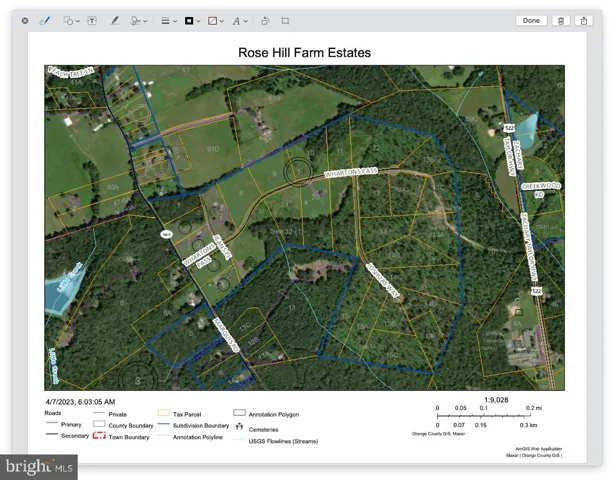
Task: Open the line thickness style menu
Action: tap(169, 20)
